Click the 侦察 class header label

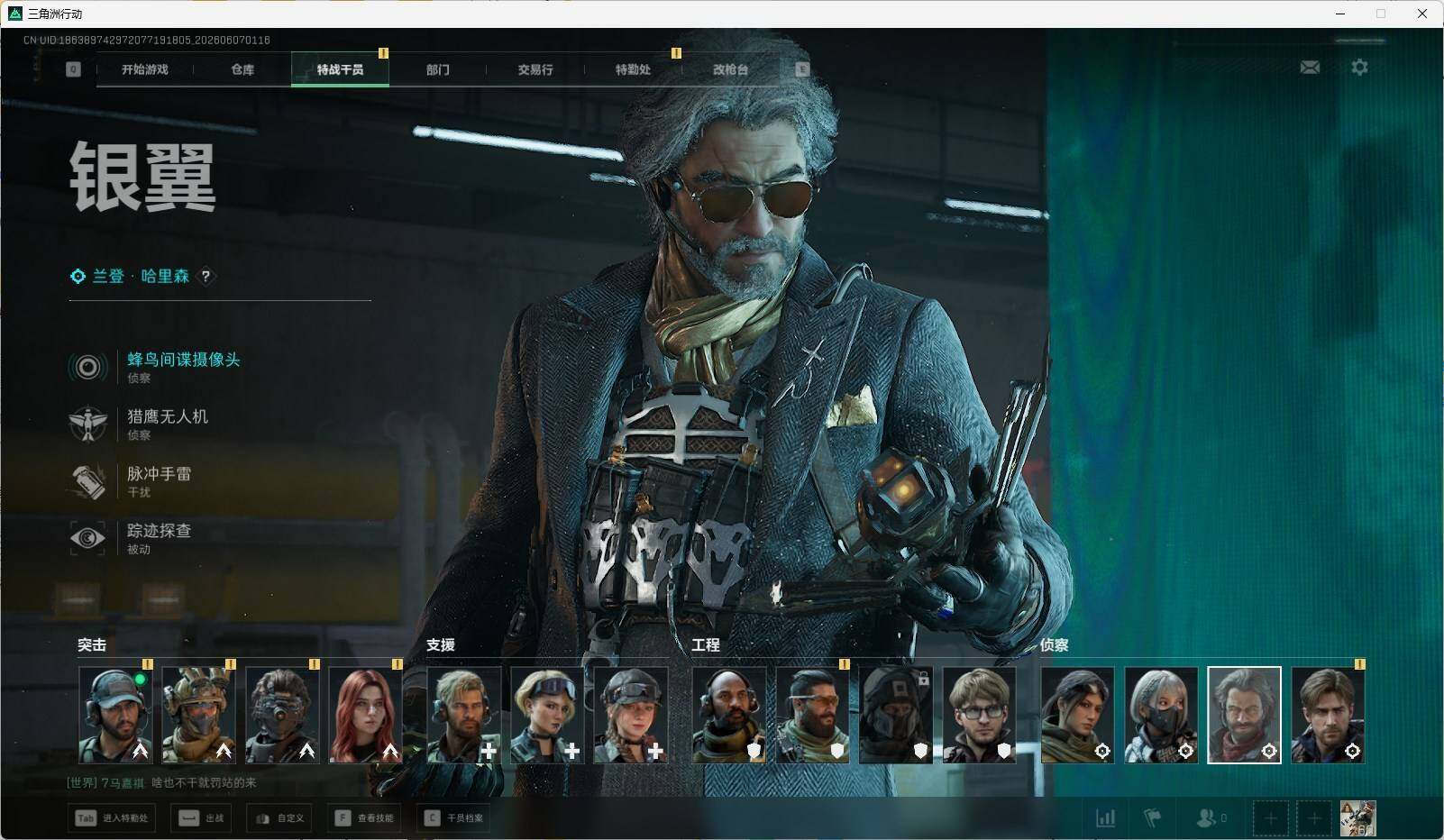click(x=1055, y=645)
